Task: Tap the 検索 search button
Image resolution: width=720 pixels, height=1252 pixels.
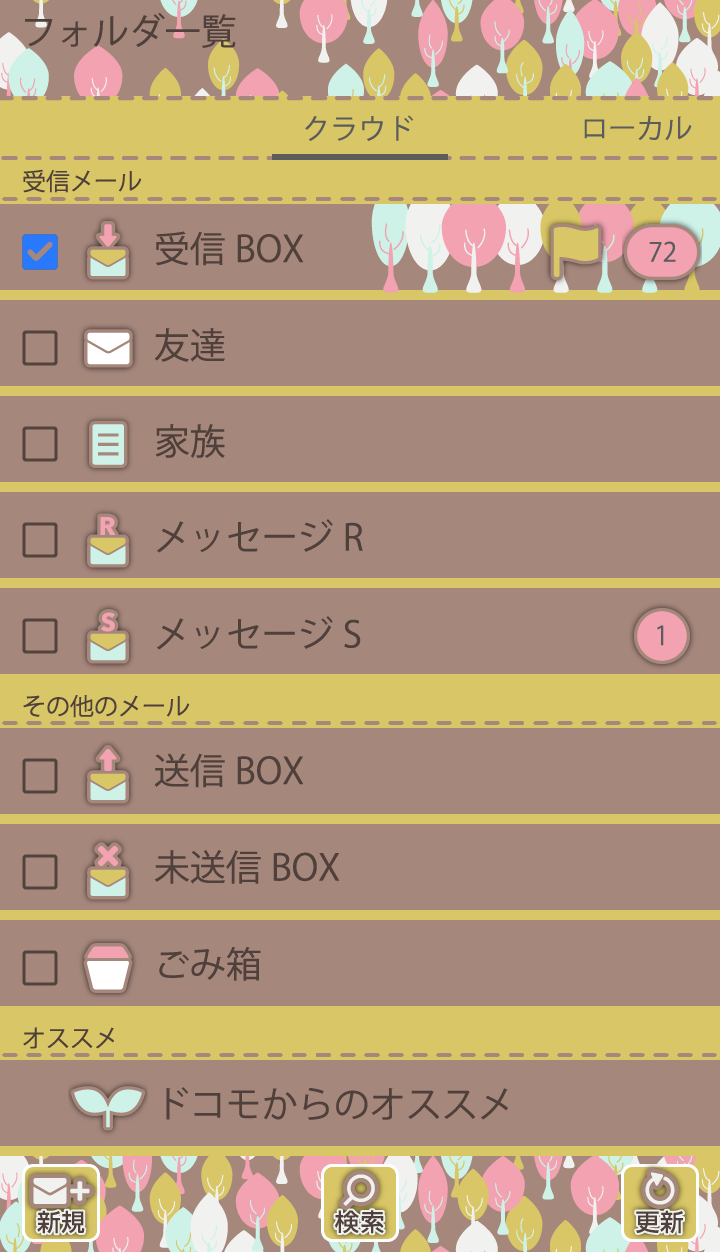Action: 360,1203
